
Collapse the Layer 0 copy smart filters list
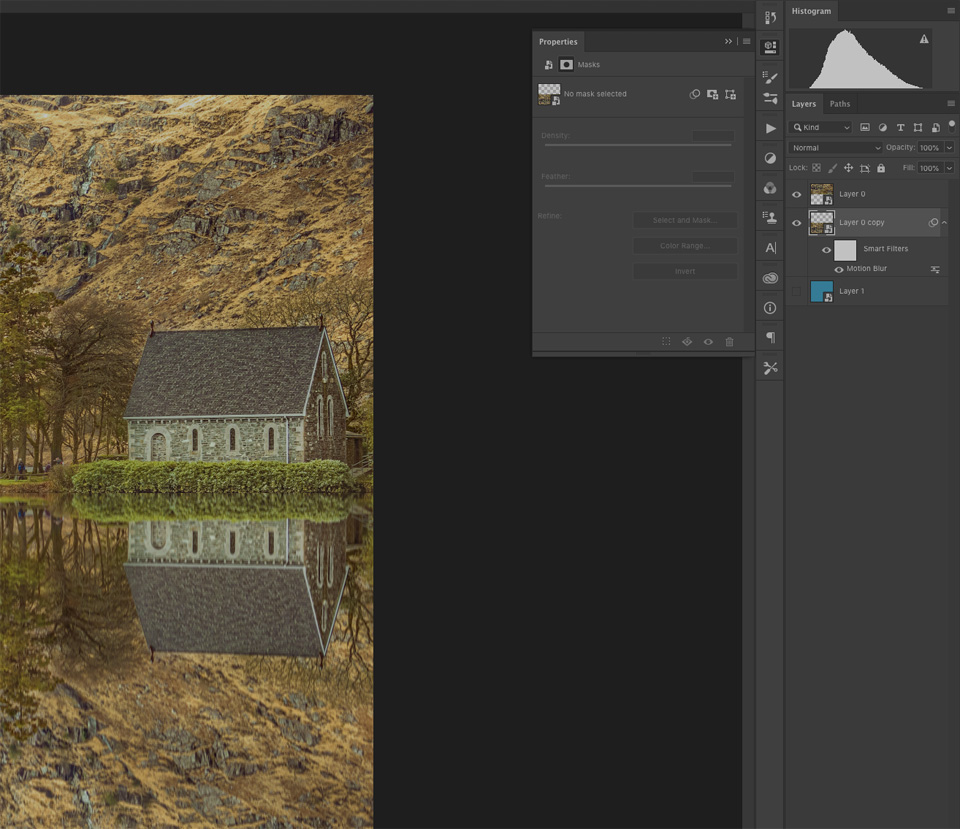click(945, 223)
